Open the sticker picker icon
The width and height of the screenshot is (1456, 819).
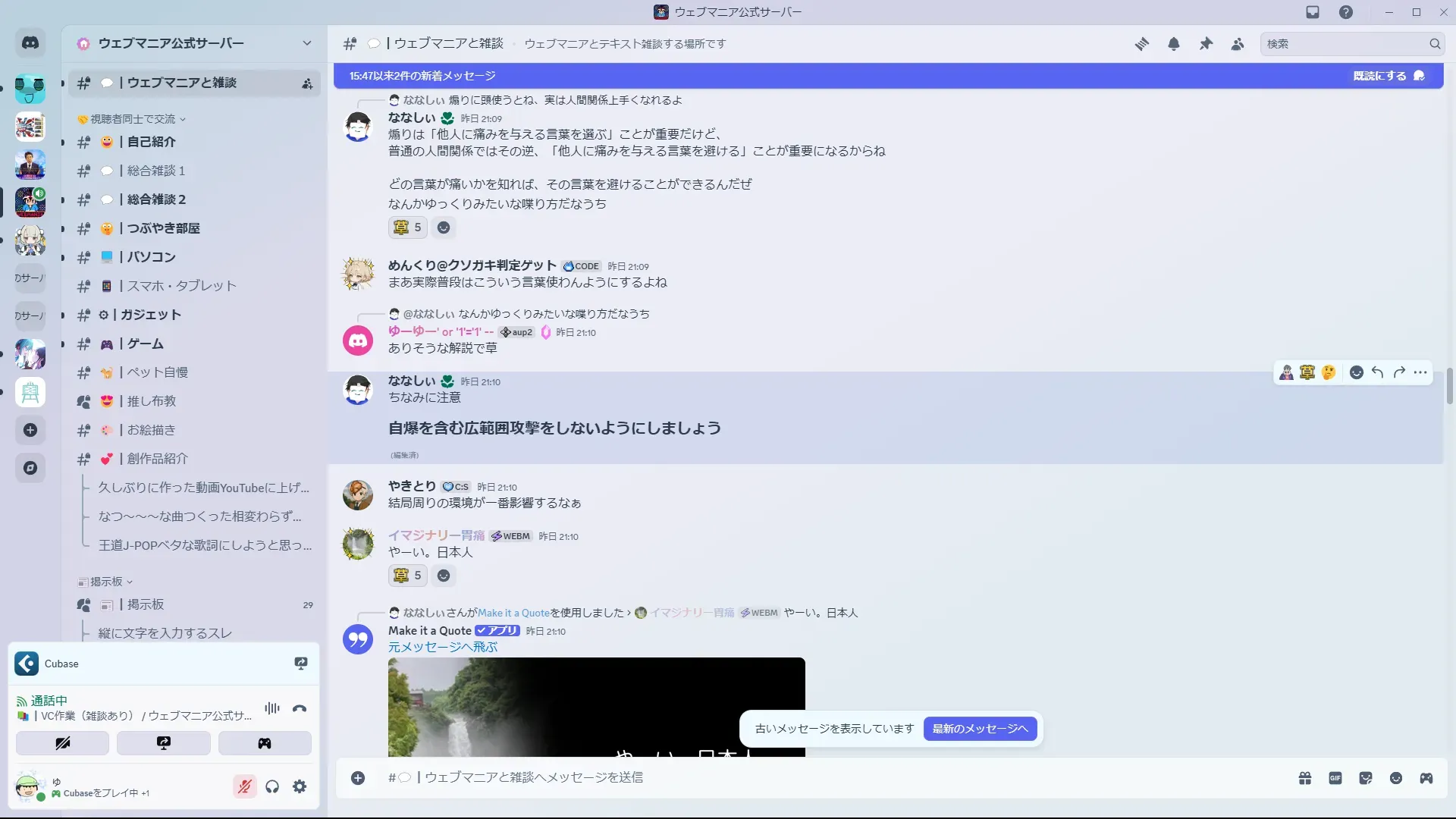pyautogui.click(x=1365, y=778)
